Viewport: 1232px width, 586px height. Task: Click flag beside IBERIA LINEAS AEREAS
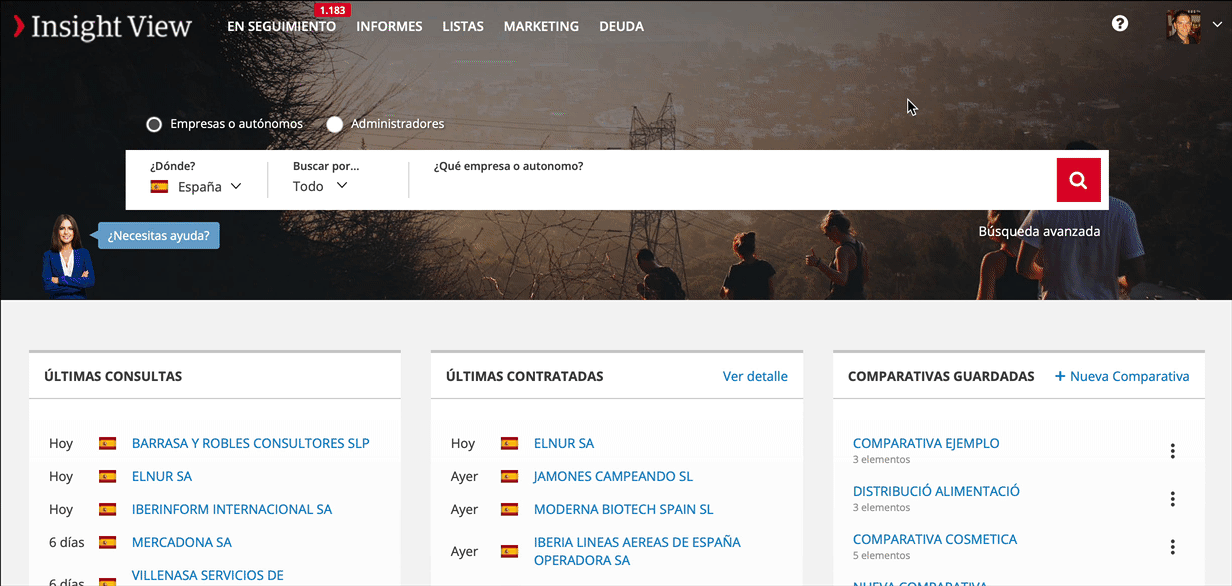coord(510,551)
